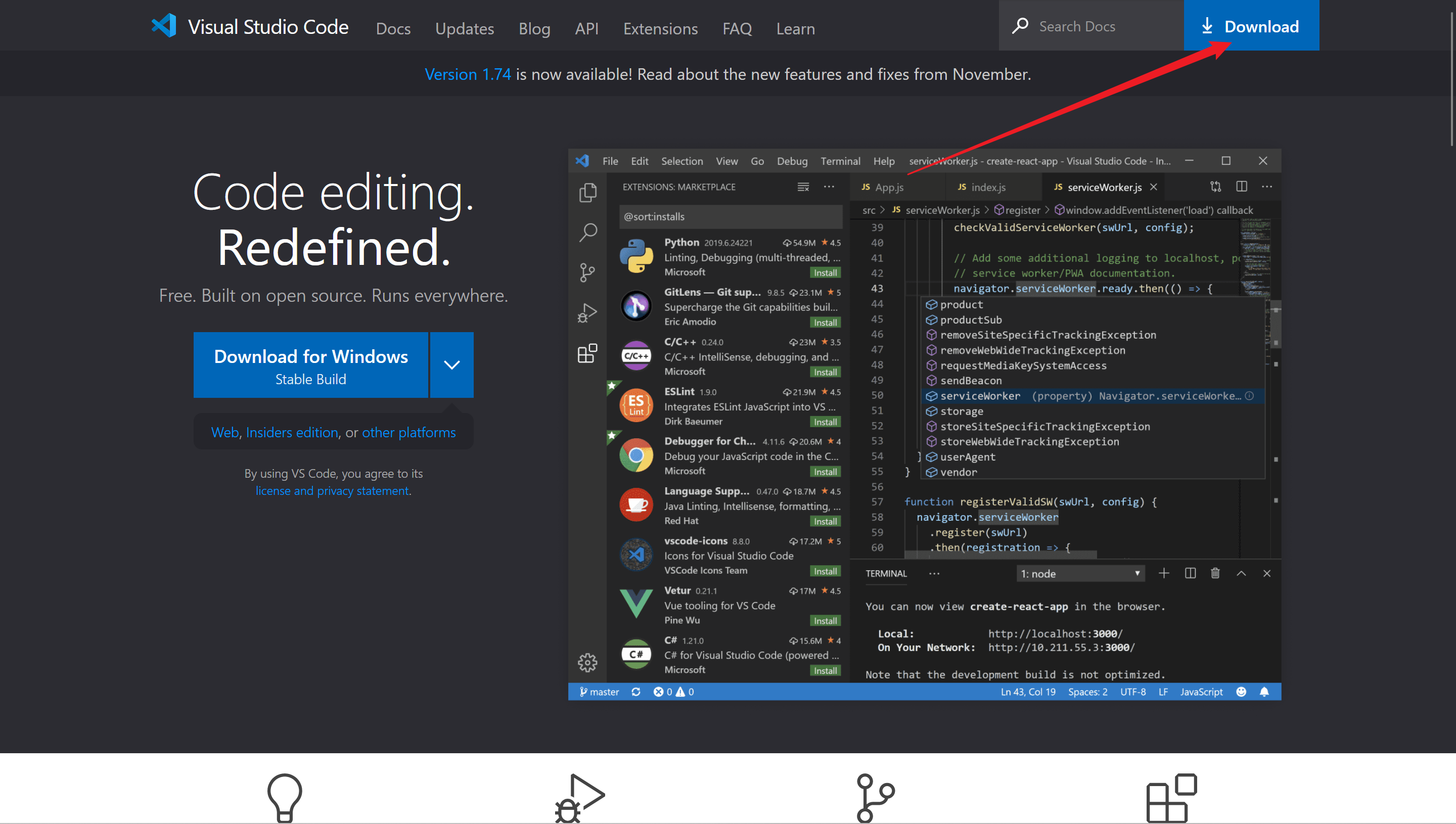Click the Search icon in activity bar
Screen dimensions: 1456x824
(587, 233)
